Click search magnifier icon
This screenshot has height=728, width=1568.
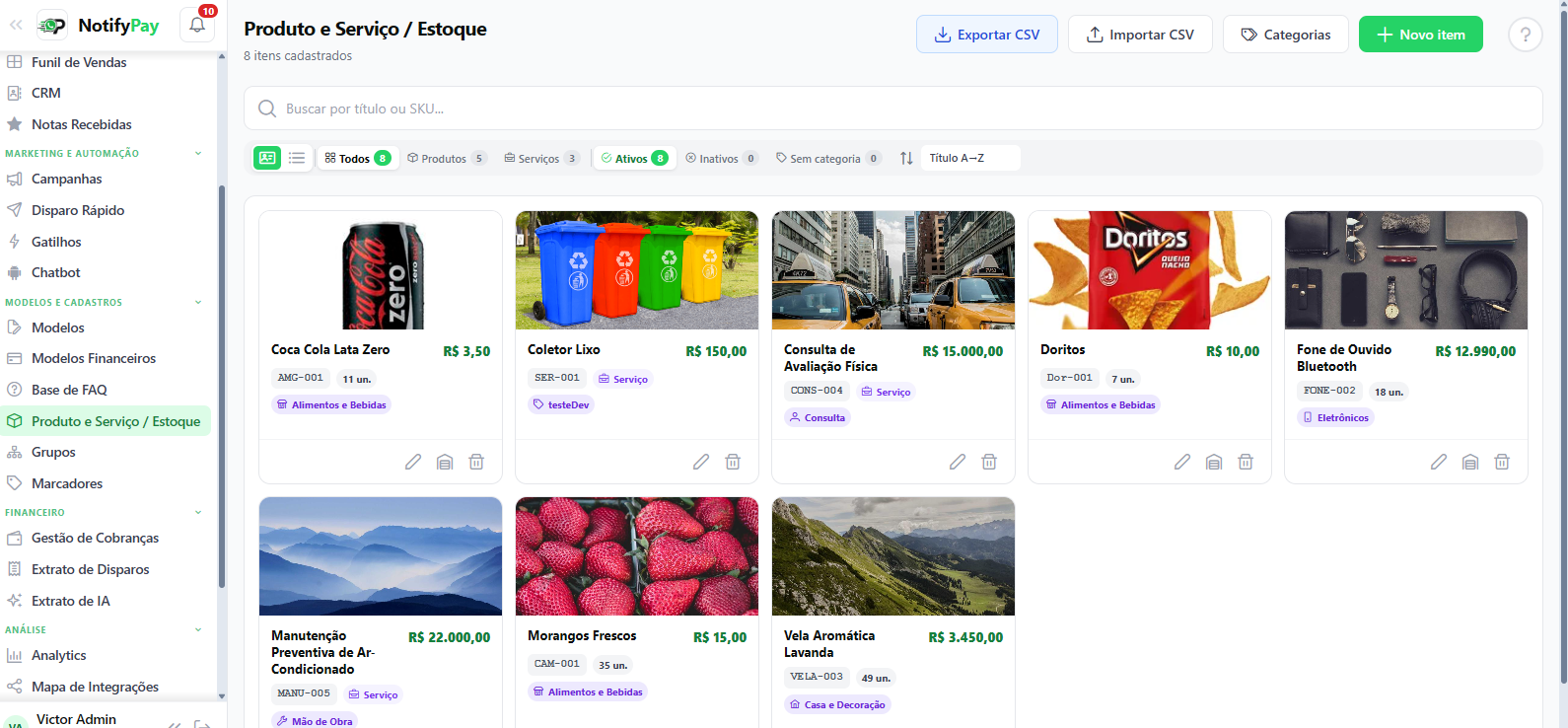click(x=267, y=109)
